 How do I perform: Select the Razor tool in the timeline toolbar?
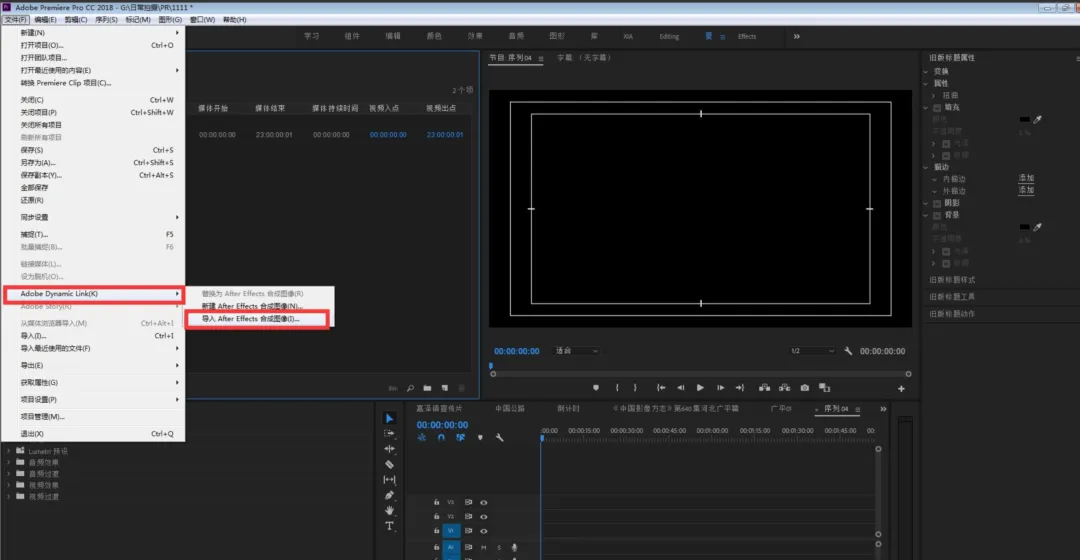click(390, 464)
